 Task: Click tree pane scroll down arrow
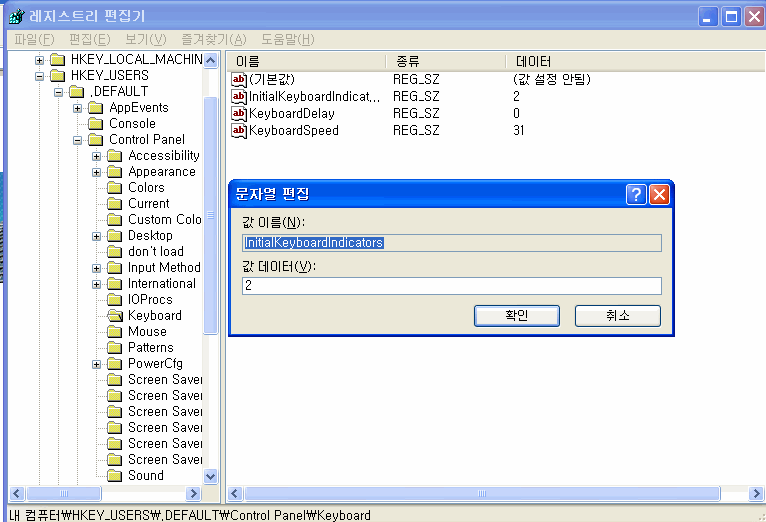point(211,476)
